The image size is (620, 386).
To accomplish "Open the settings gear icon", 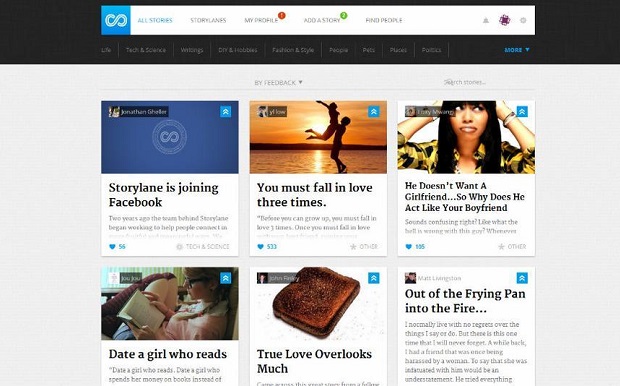I will point(523,20).
